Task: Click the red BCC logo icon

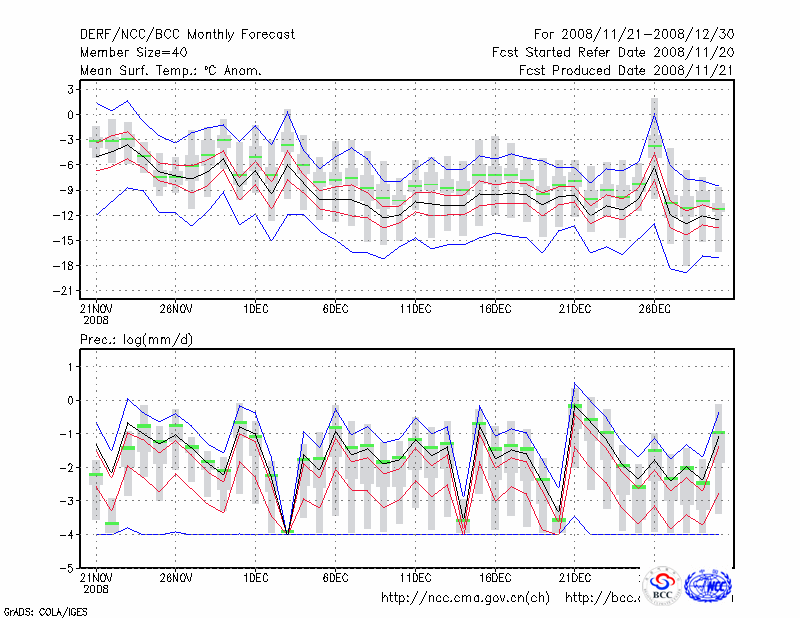Action: coord(662,585)
